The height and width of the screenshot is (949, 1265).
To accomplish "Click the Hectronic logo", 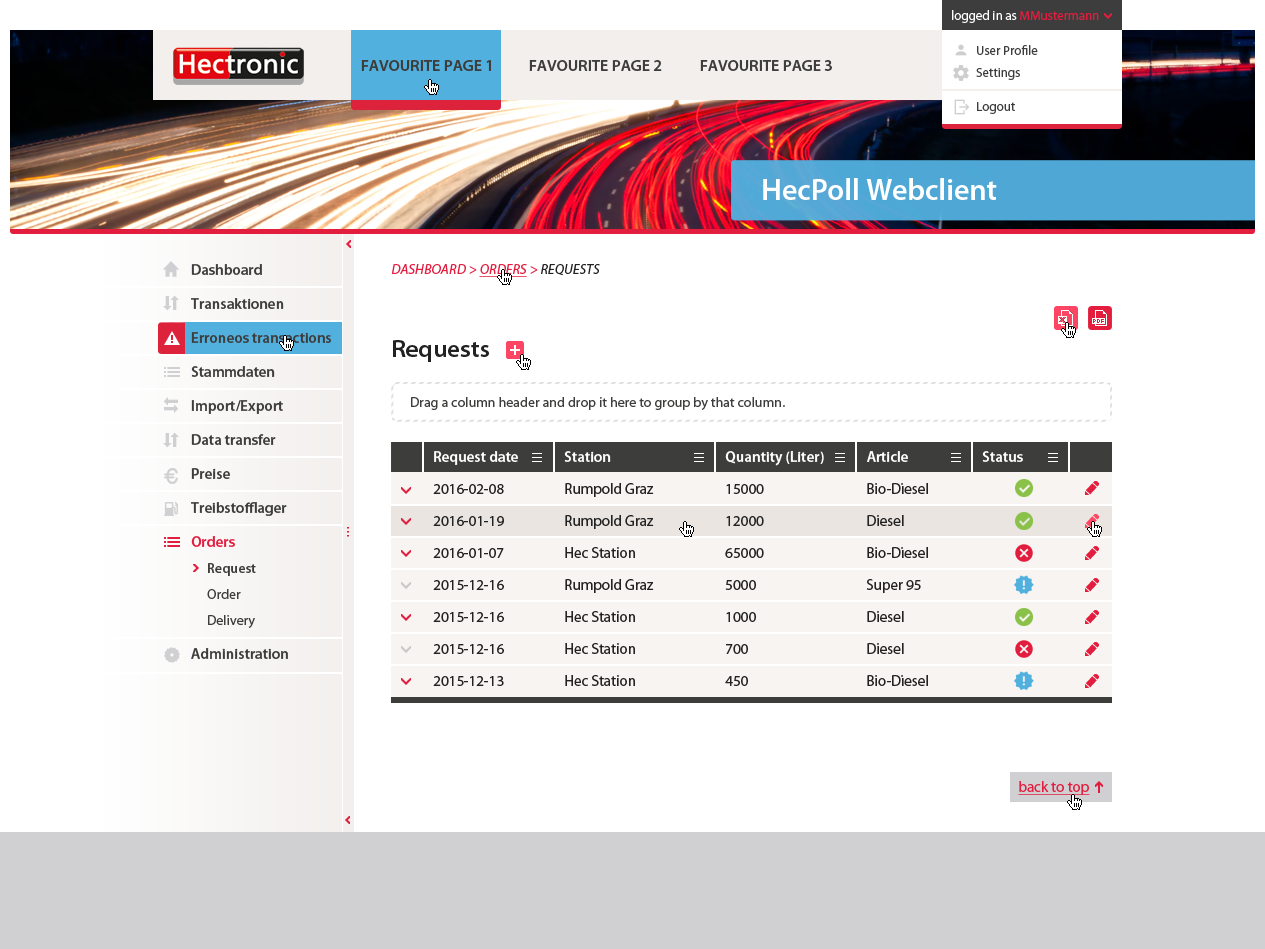I will [x=238, y=66].
